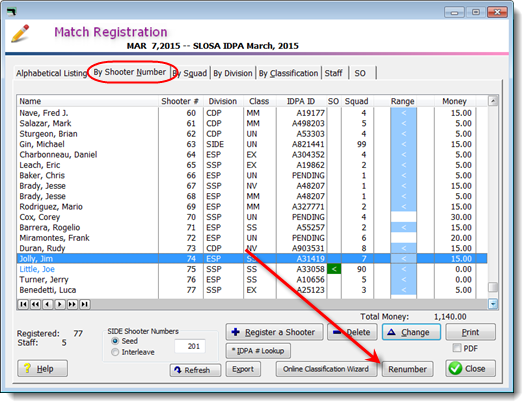Viewport: 529px width, 408px height.
Task: Move to next record arrow
Action: click(60, 304)
